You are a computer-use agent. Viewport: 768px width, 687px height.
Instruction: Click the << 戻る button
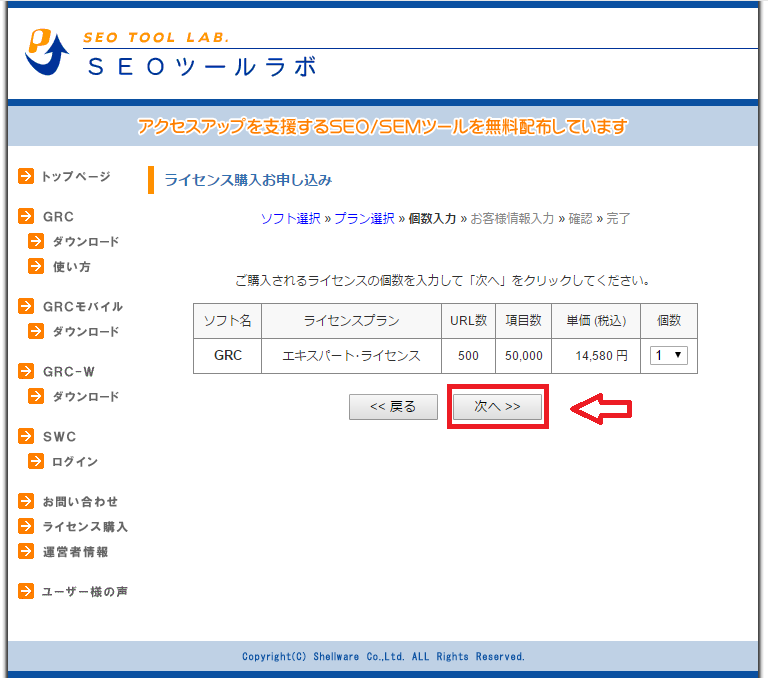(393, 406)
